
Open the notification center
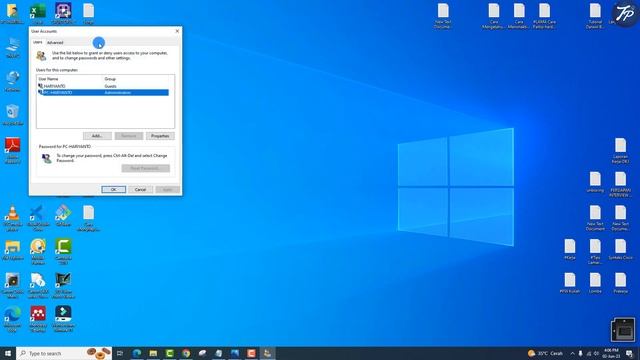pyautogui.click(x=629, y=353)
